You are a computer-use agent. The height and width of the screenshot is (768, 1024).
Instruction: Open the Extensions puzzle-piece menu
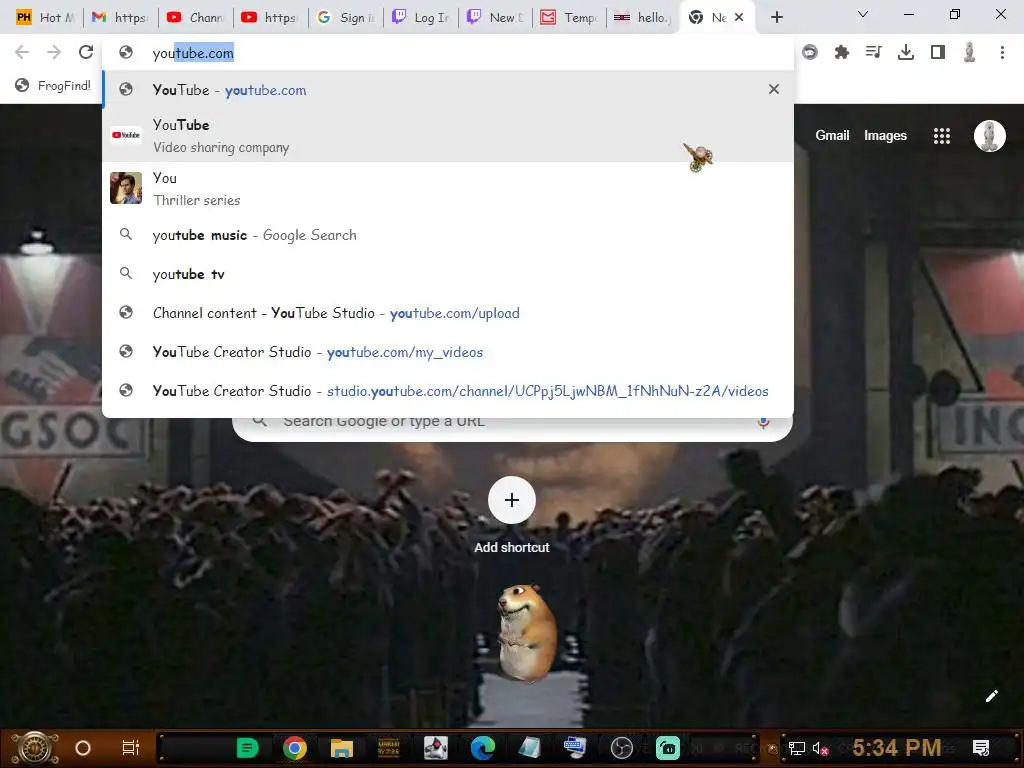(842, 52)
